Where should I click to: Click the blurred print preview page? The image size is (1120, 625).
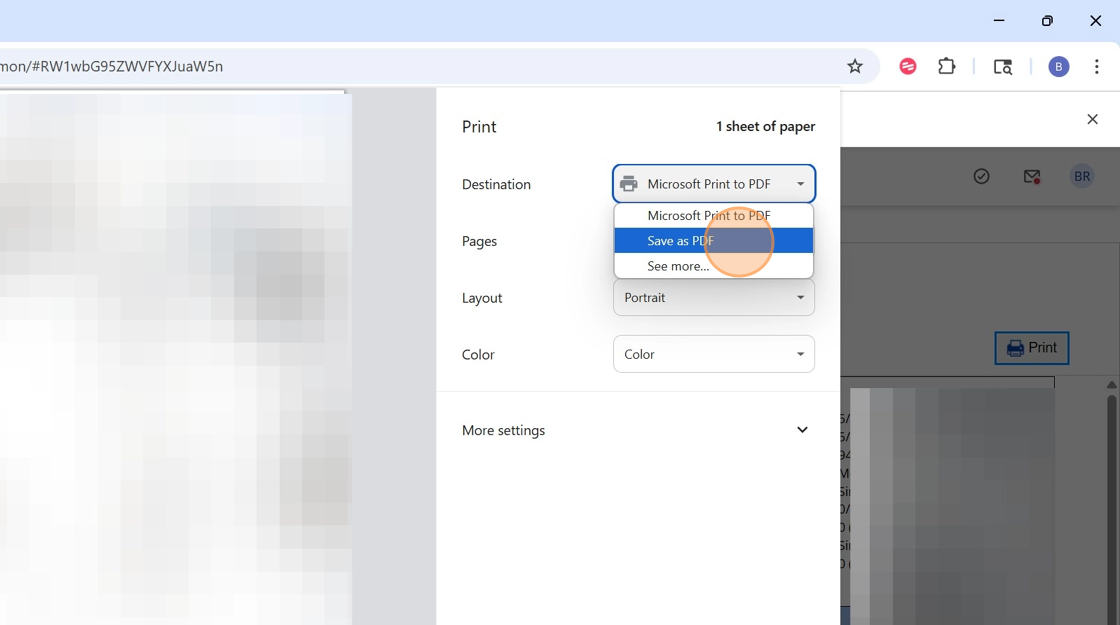[x=176, y=359]
